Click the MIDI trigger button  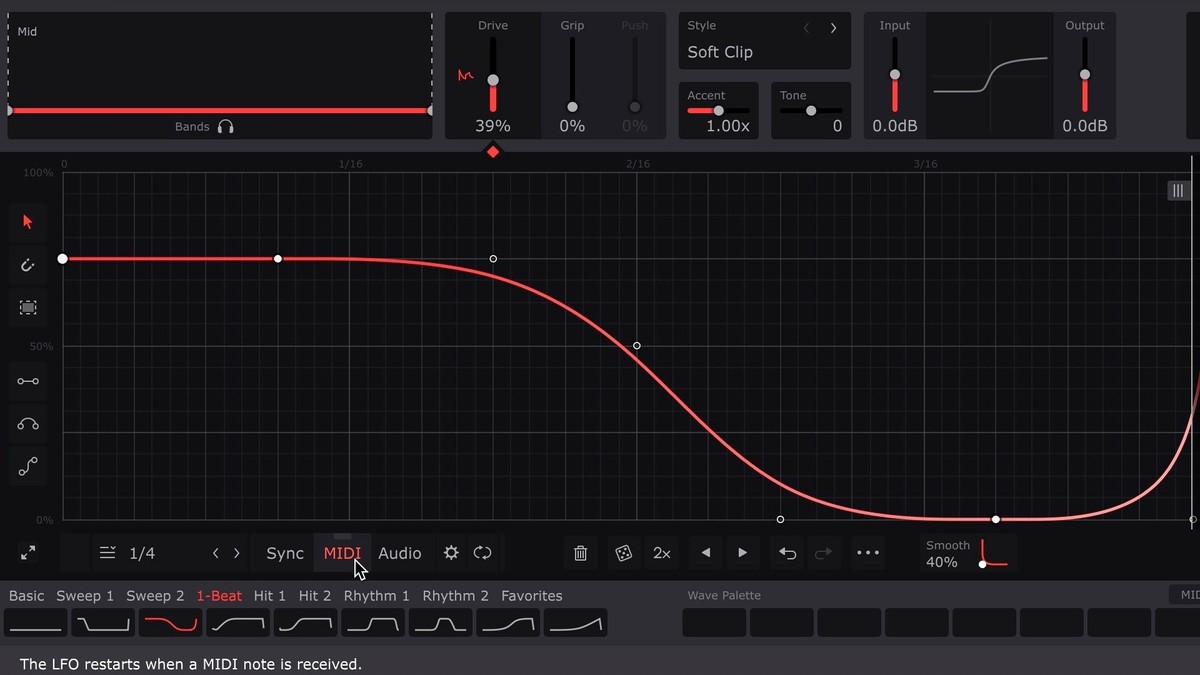coord(342,553)
